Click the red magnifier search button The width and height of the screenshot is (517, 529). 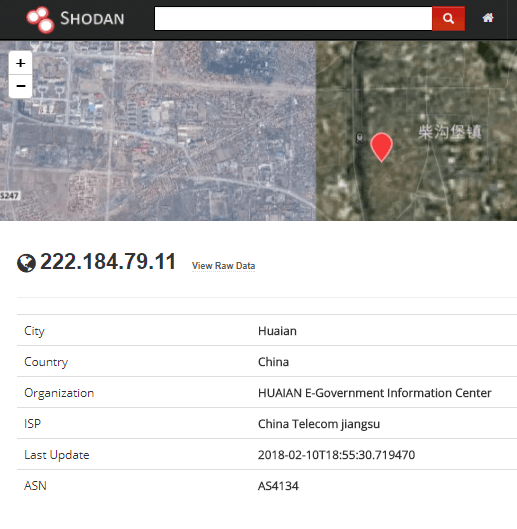pyautogui.click(x=448, y=19)
